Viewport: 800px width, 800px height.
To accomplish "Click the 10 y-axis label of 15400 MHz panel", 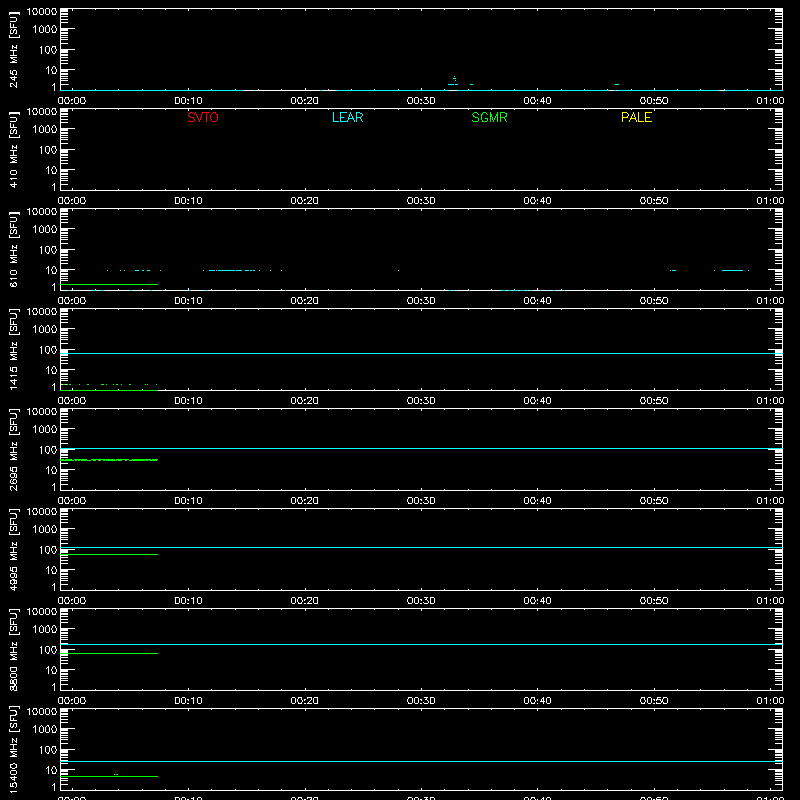I will [51, 770].
